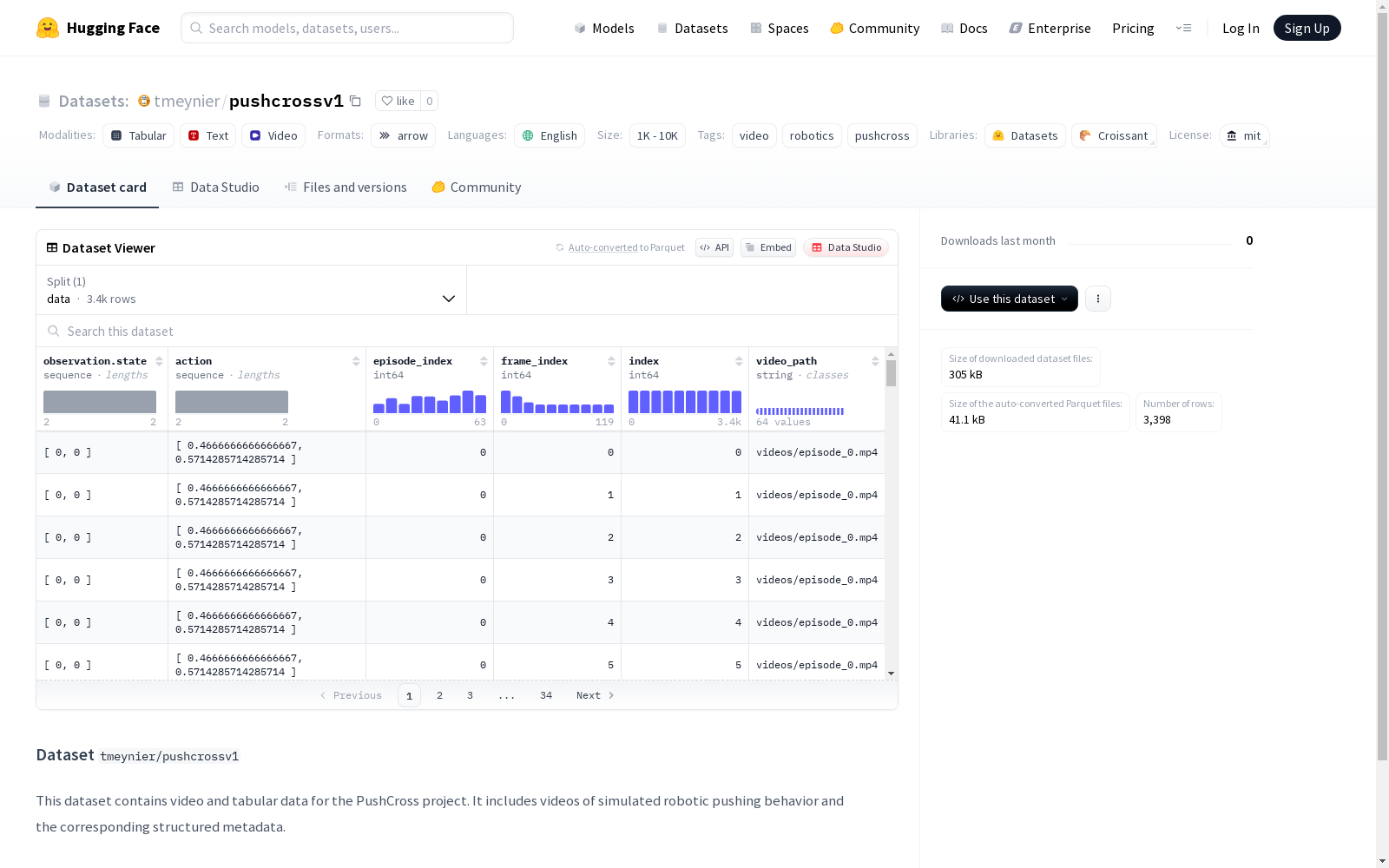Go to page 2 of the table
The width and height of the screenshot is (1389, 868).
(x=440, y=695)
